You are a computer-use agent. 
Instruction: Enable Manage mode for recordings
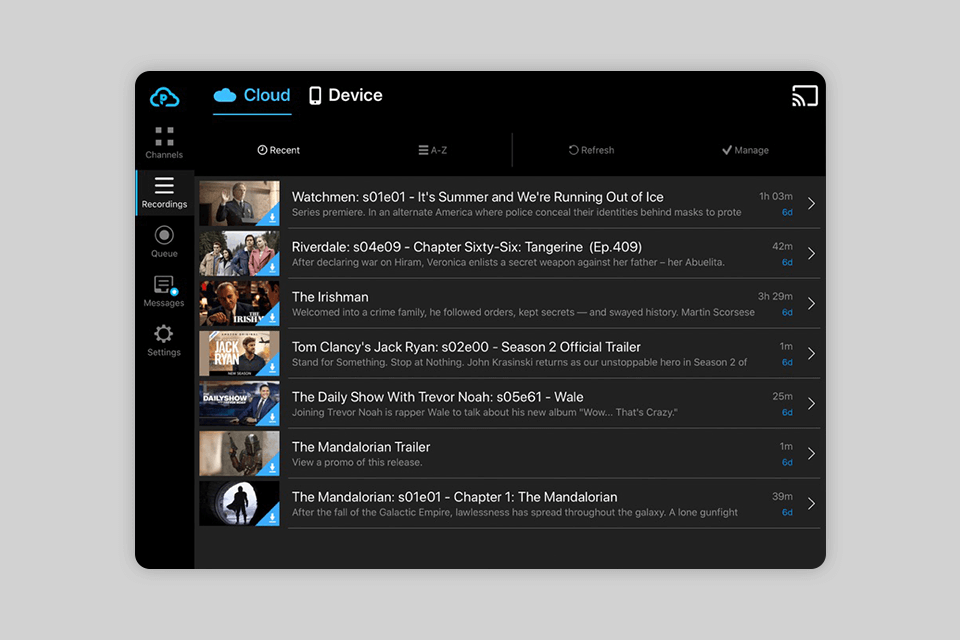(745, 149)
